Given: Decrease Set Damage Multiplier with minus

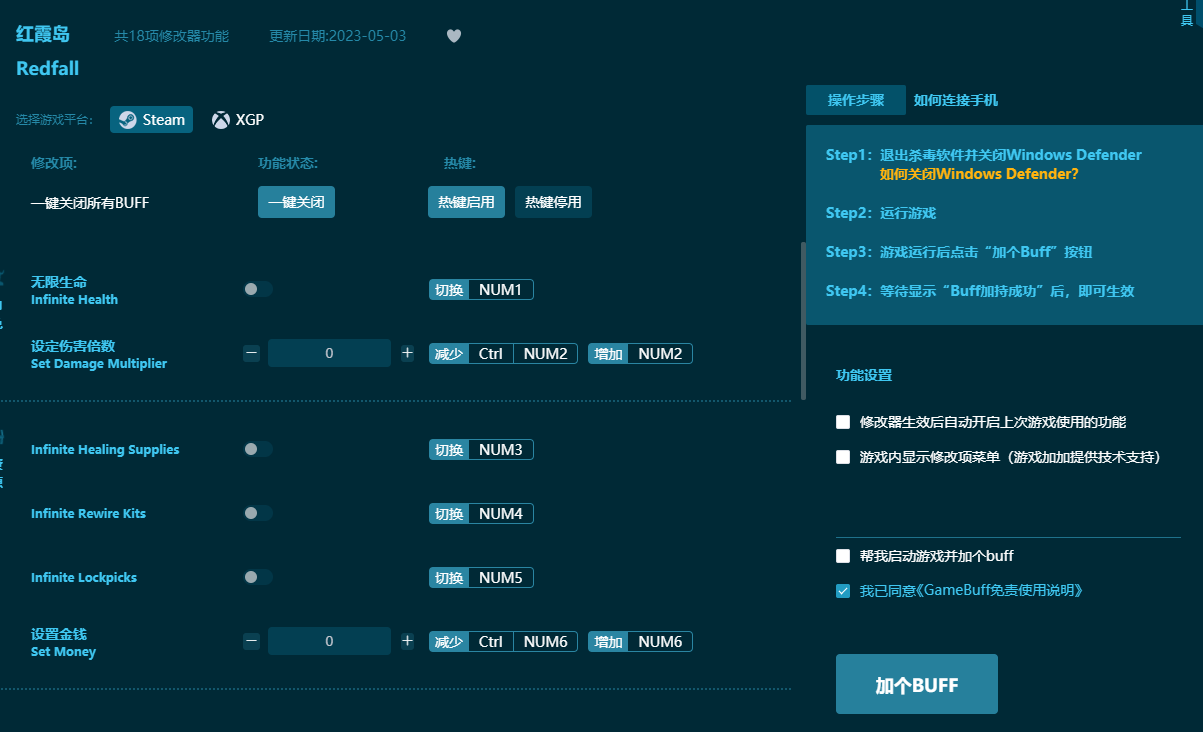Looking at the screenshot, I should 252,353.
